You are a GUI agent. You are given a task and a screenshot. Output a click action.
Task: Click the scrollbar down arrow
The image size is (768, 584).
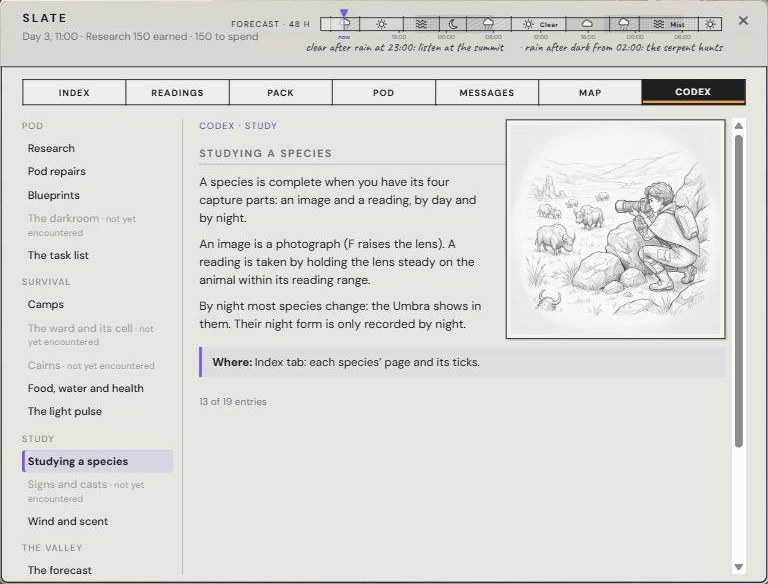coord(739,567)
